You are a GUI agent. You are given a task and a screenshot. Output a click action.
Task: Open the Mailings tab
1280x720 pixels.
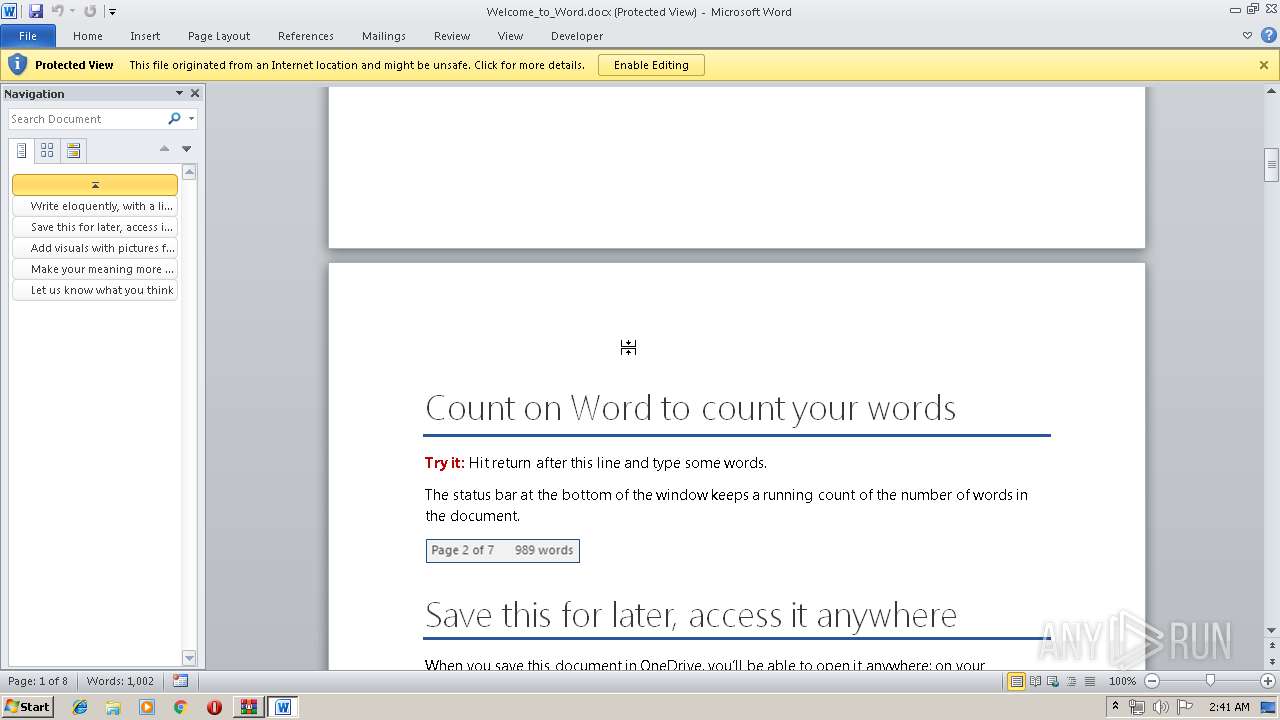(x=384, y=36)
